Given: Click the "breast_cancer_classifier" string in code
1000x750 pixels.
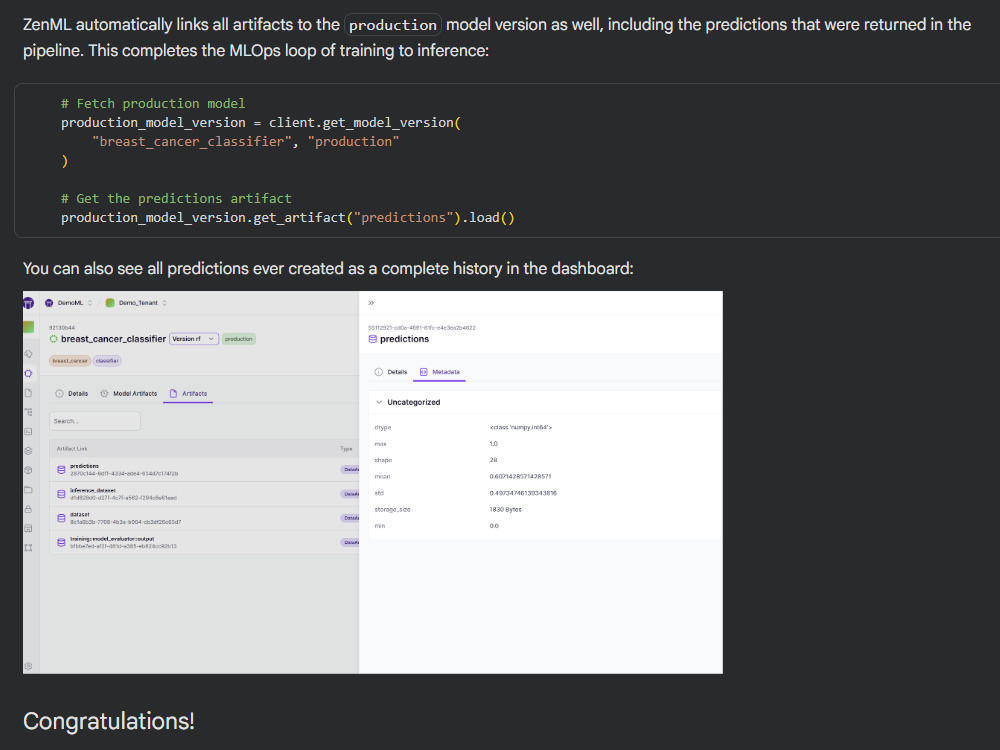Looking at the screenshot, I should 192,142.
